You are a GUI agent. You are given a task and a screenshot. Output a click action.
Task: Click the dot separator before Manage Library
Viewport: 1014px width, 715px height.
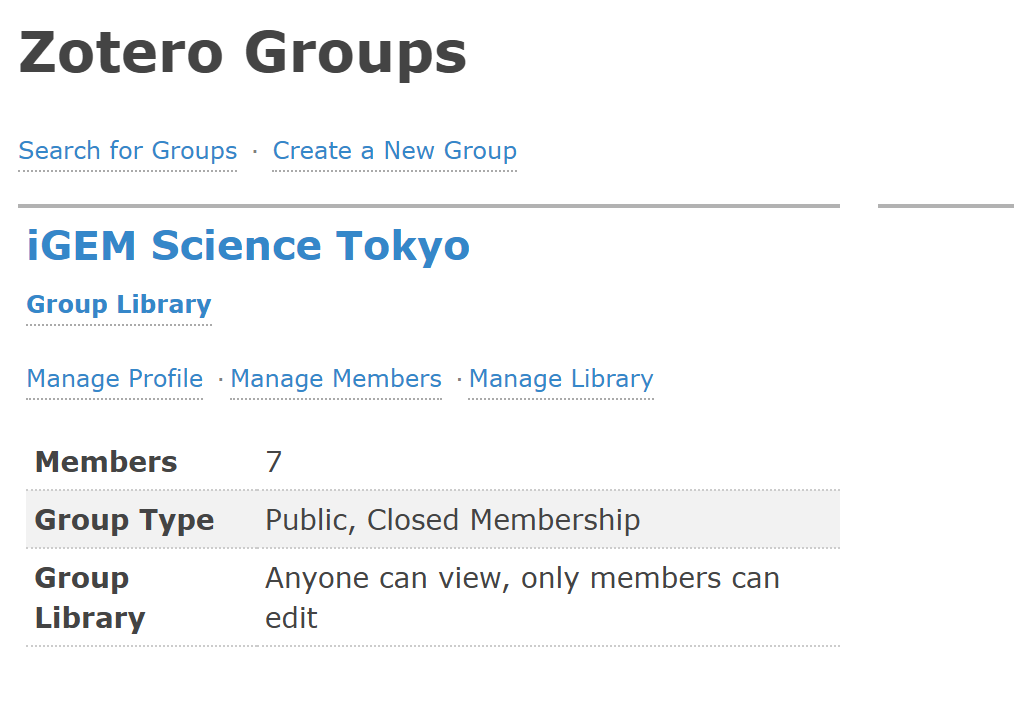(x=459, y=380)
